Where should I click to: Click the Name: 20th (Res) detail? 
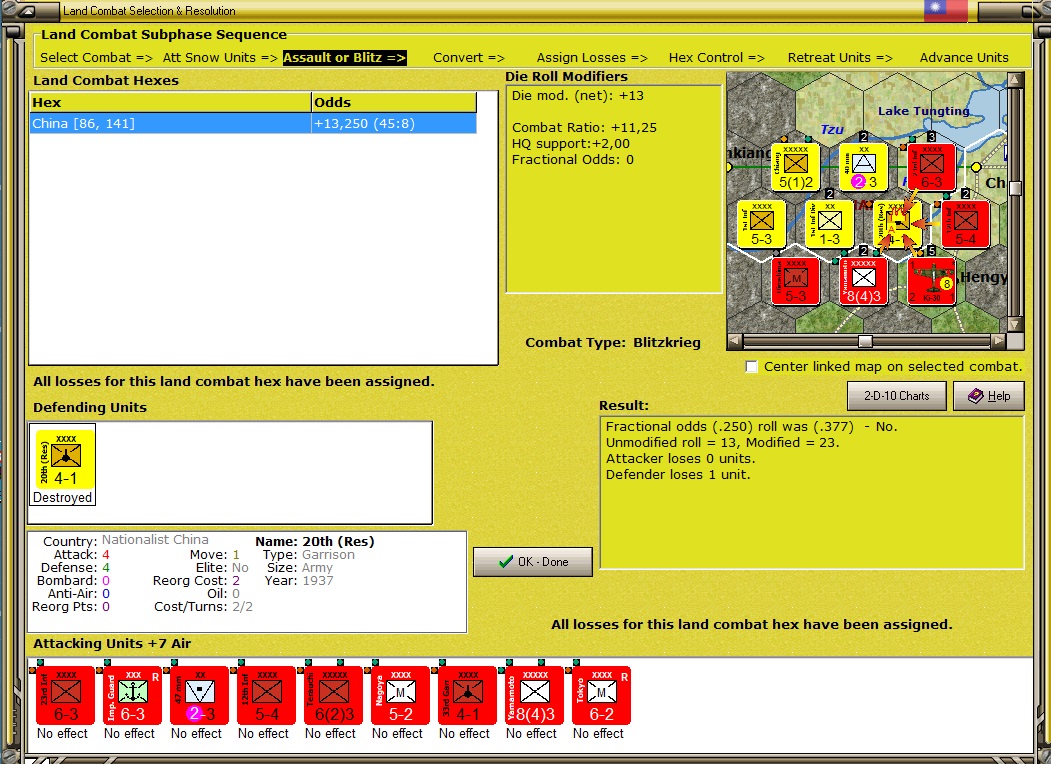point(315,542)
